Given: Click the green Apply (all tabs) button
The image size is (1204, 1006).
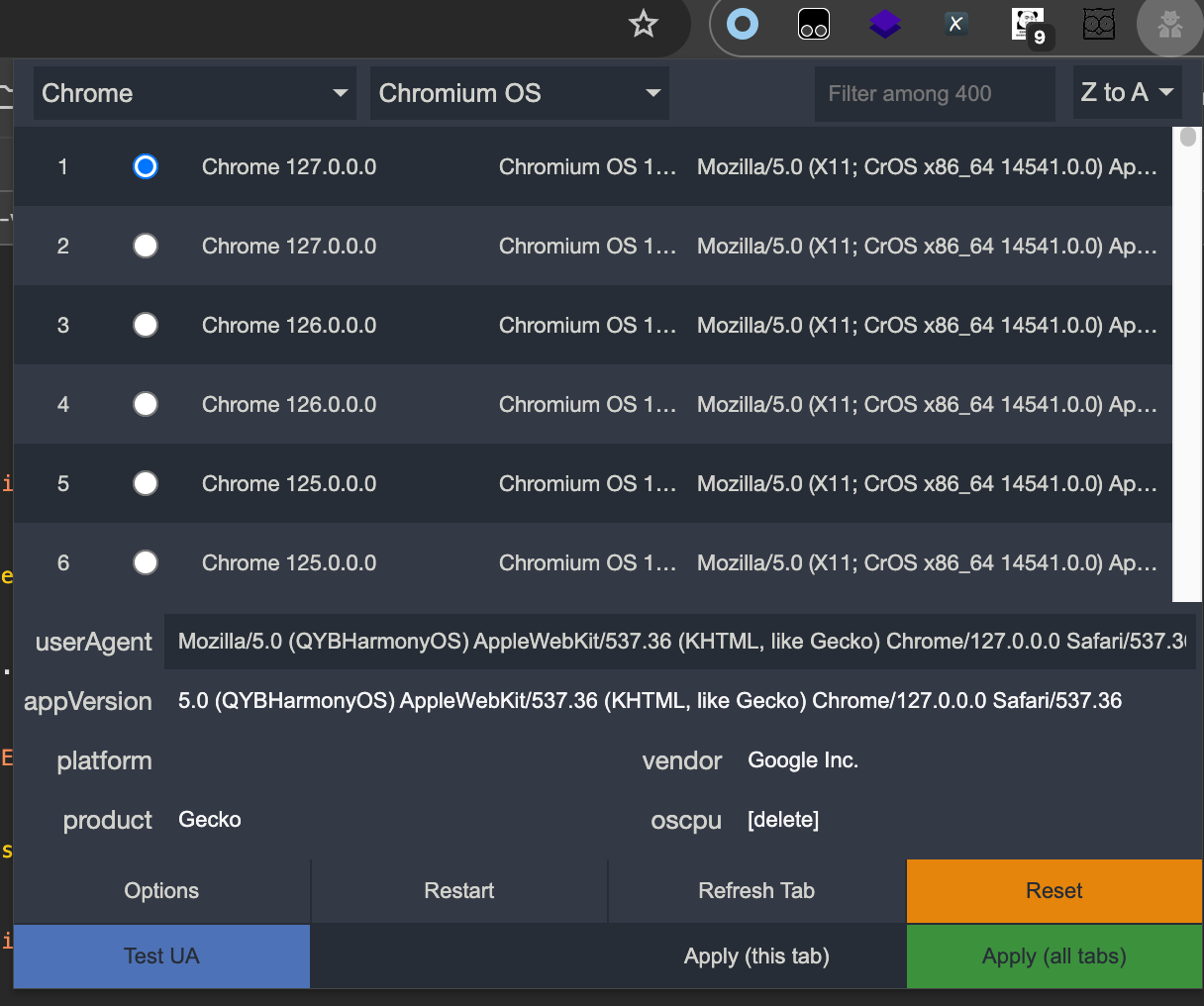Looking at the screenshot, I should 1054,956.
